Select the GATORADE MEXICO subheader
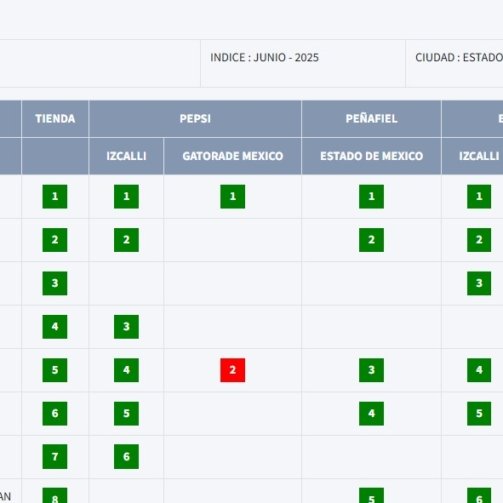The width and height of the screenshot is (503, 503). click(233, 156)
